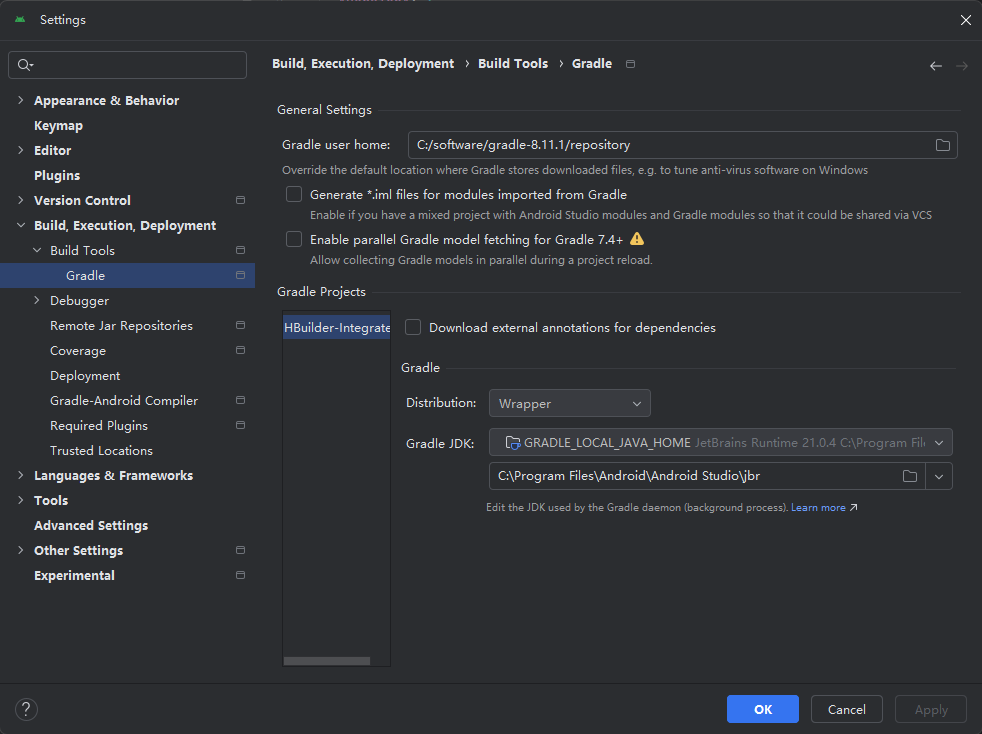Click the project icon next to Version Control
982x734 pixels.
[240, 200]
